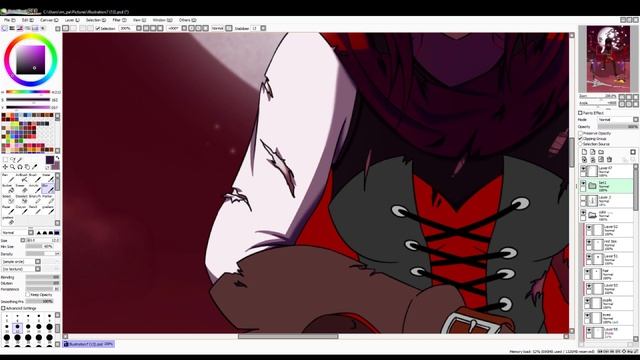Choose the softest brush edge shape
This screenshot has width=640, height=360.
pyautogui.click(x=39, y=233)
